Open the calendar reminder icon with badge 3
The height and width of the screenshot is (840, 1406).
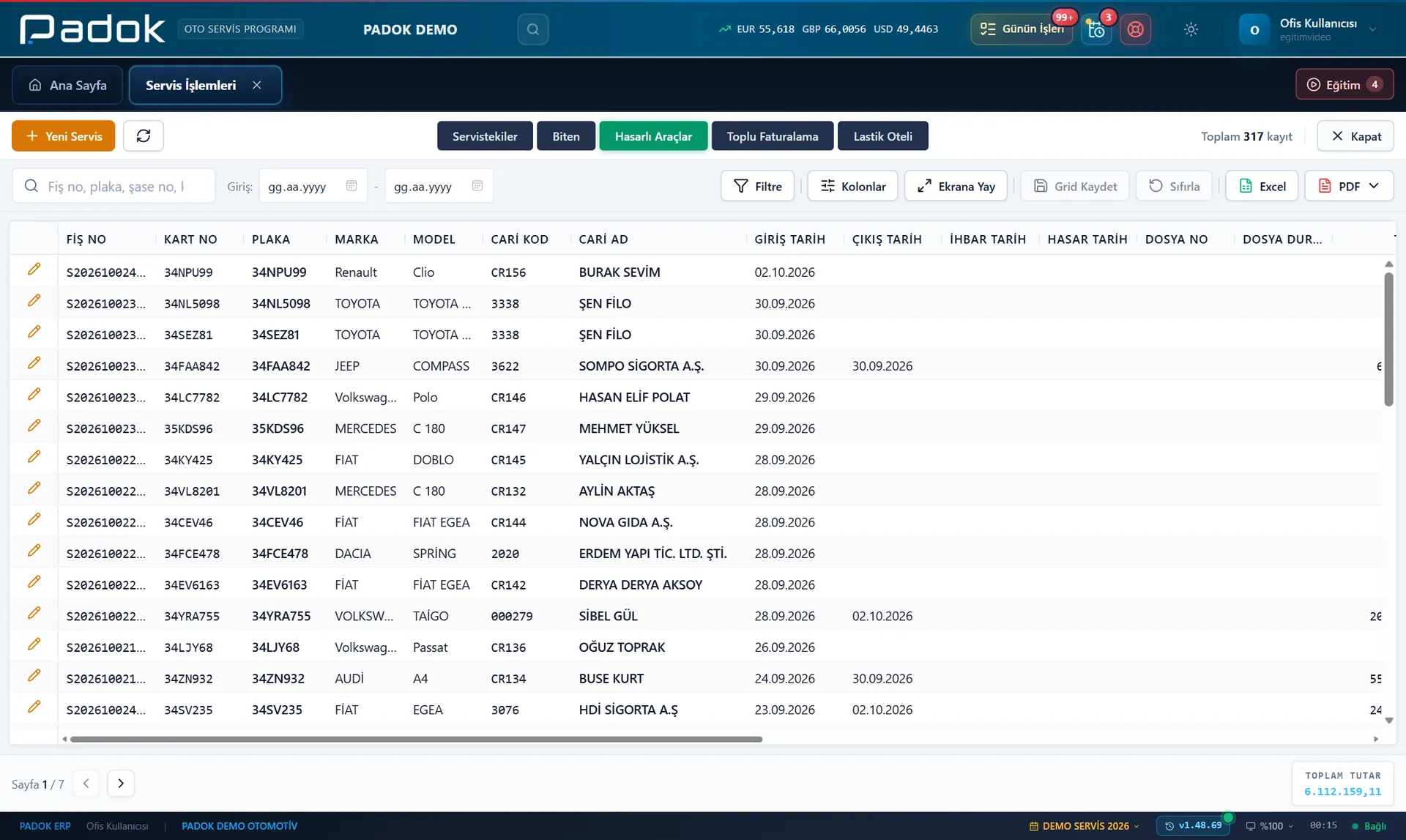[x=1096, y=29]
